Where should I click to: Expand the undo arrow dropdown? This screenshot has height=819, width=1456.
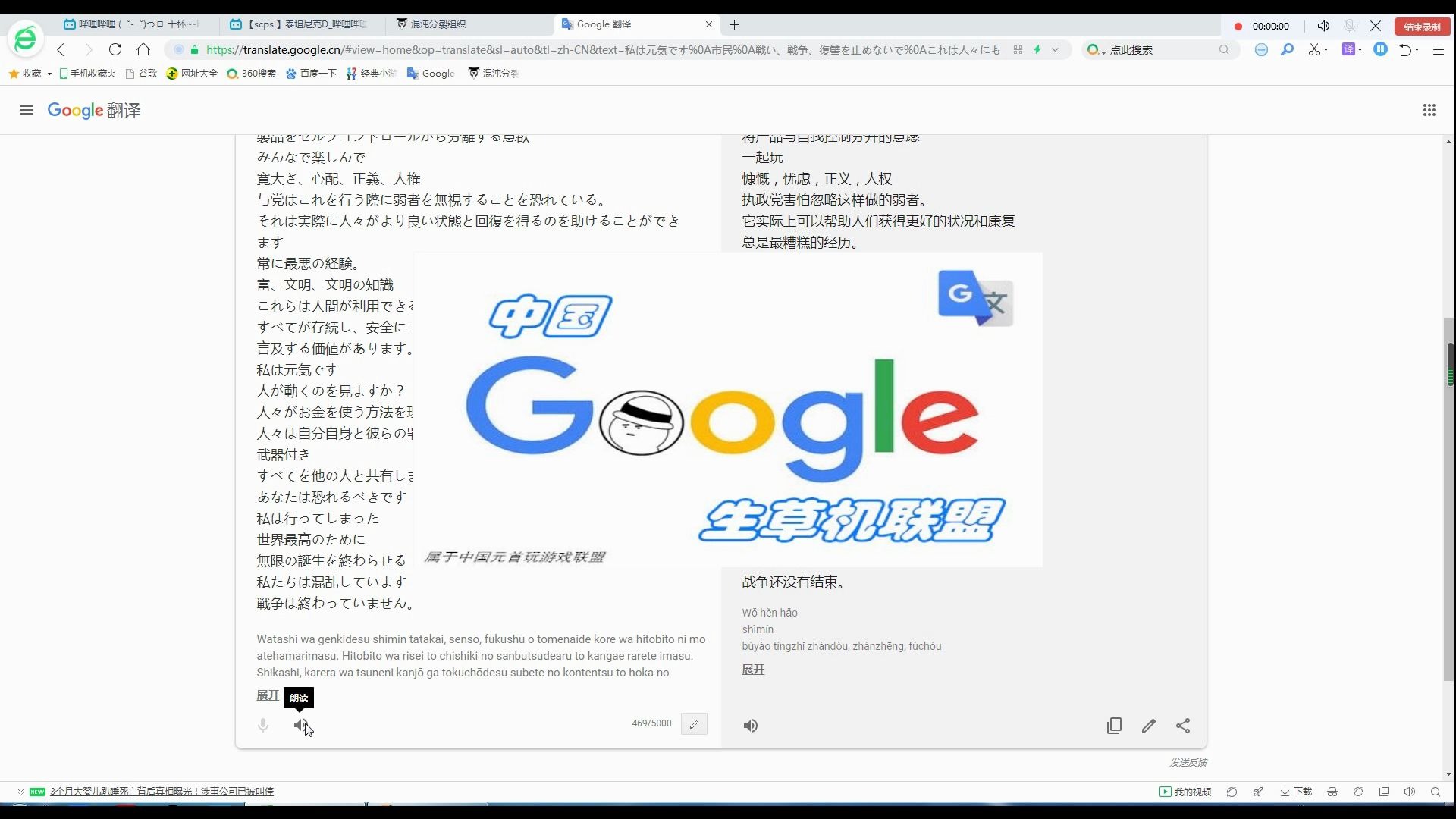coord(1417,50)
